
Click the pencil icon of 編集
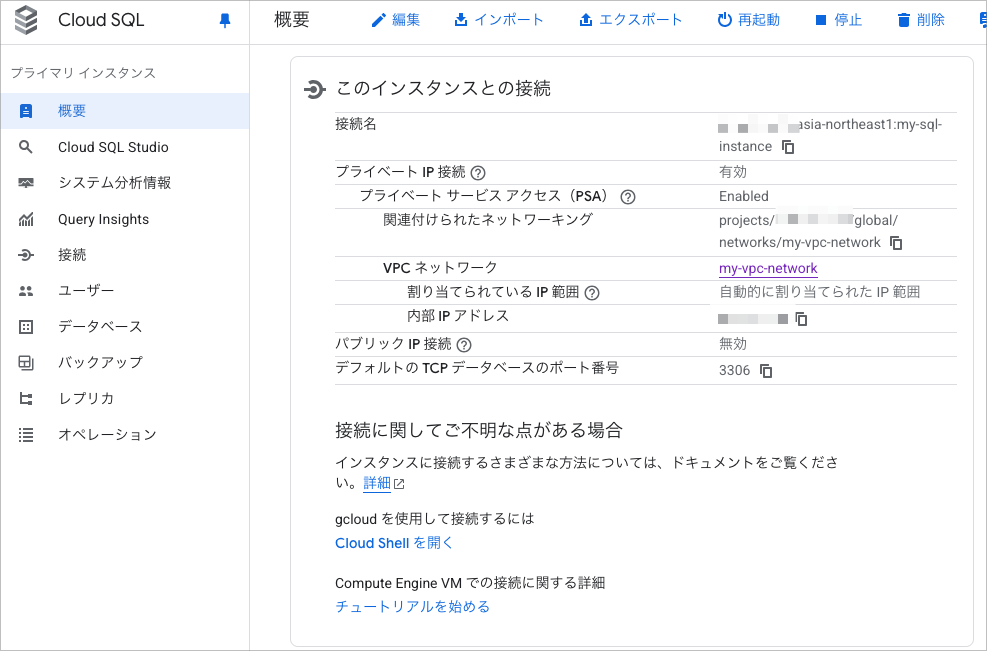click(x=378, y=21)
